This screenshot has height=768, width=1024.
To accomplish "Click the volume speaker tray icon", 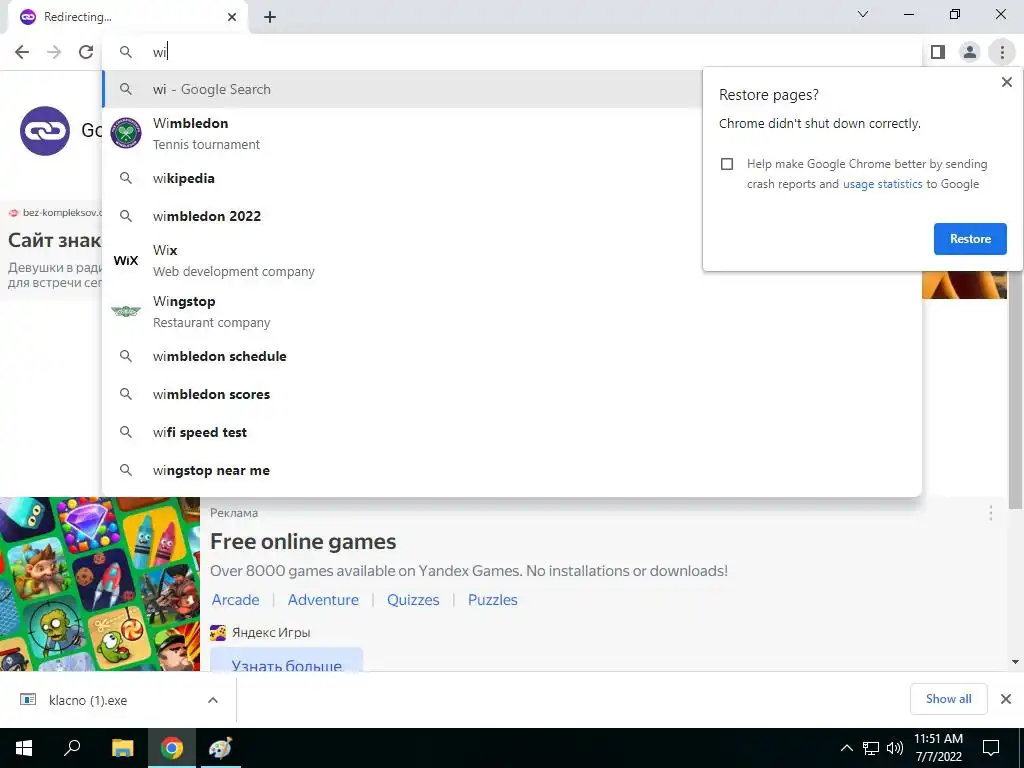I will [895, 748].
